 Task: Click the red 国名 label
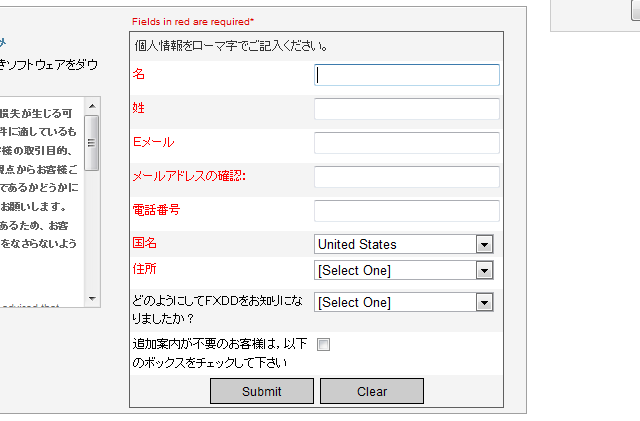point(145,243)
